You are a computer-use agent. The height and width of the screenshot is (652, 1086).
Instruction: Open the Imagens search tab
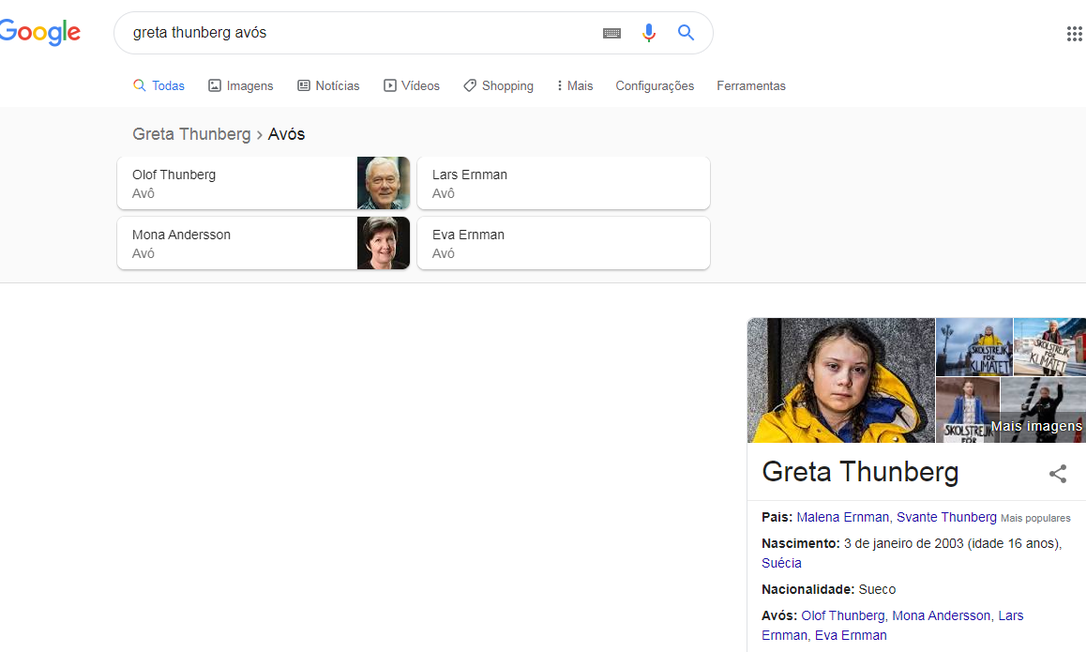(x=240, y=86)
